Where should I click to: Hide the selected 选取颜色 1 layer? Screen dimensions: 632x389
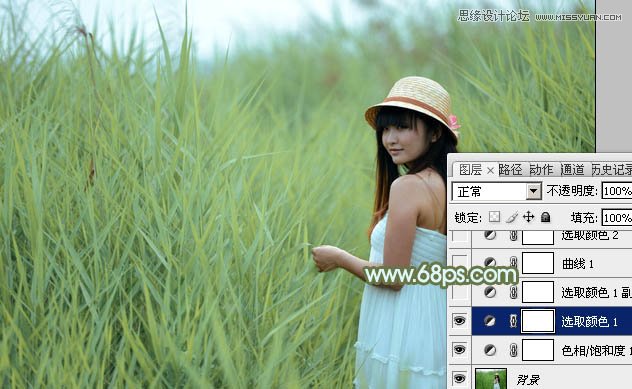(x=459, y=321)
